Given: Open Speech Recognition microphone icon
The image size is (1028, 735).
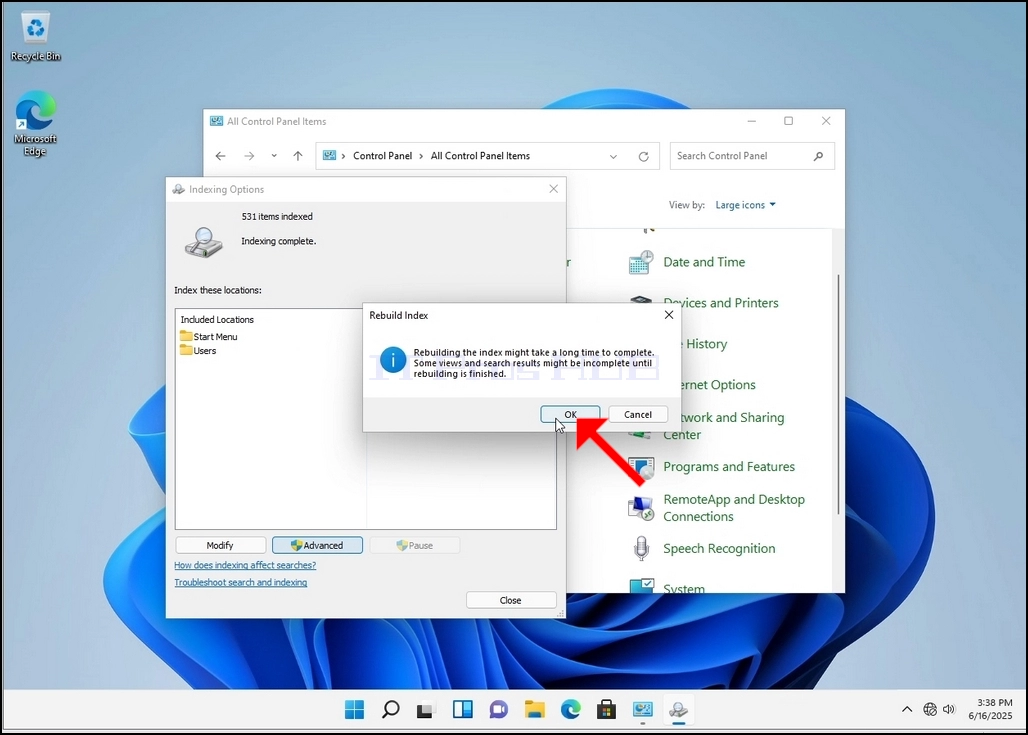Looking at the screenshot, I should 641,549.
